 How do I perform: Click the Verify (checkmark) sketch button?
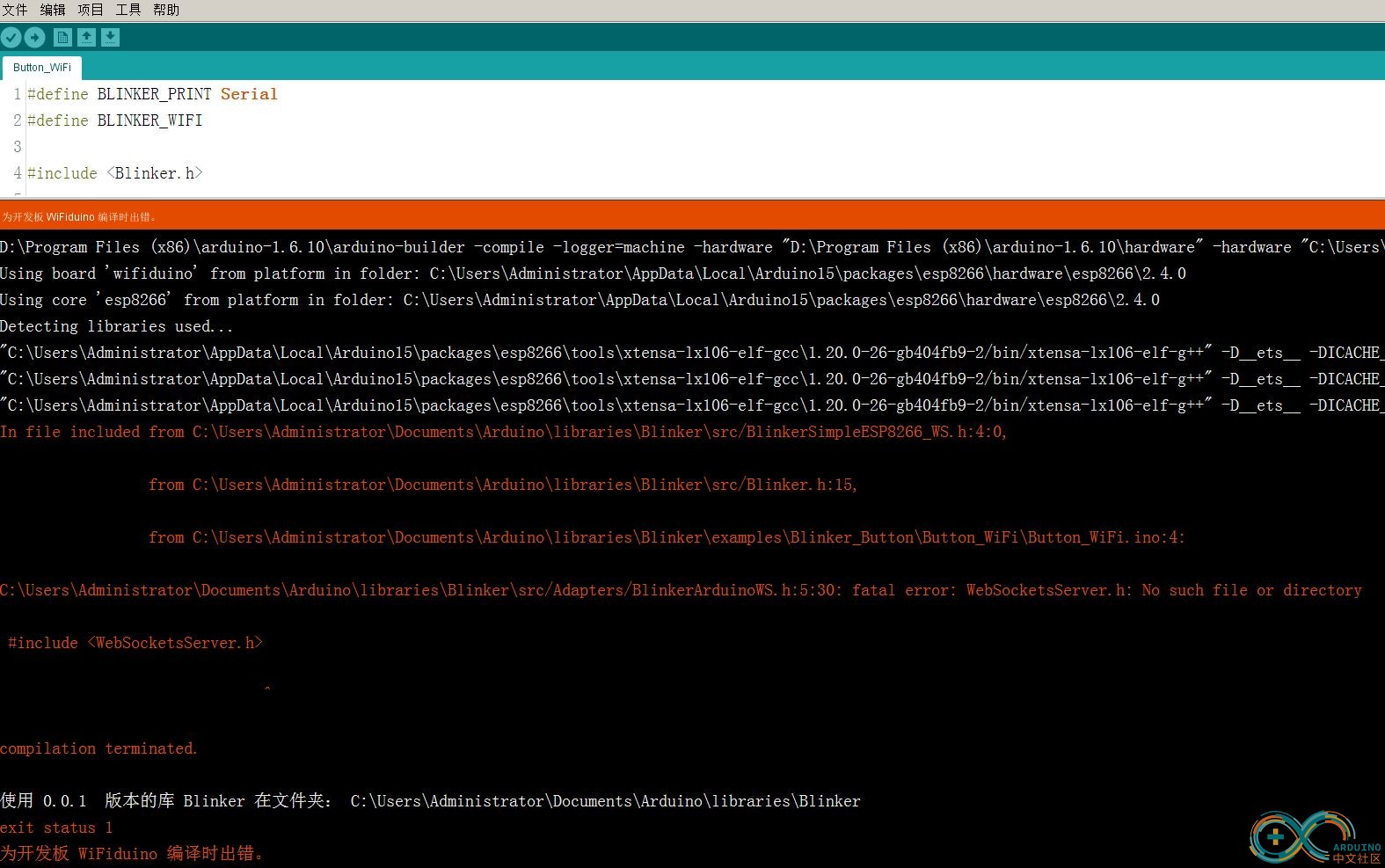point(11,37)
